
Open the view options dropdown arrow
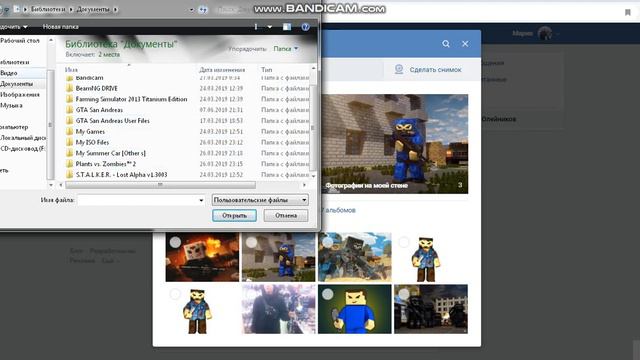pos(269,27)
